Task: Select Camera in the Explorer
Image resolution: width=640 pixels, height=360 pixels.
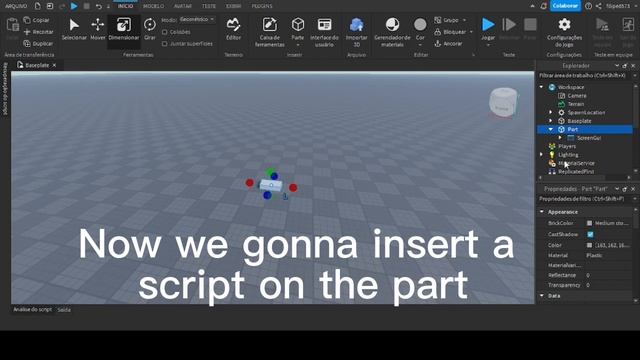Action: tap(577, 96)
